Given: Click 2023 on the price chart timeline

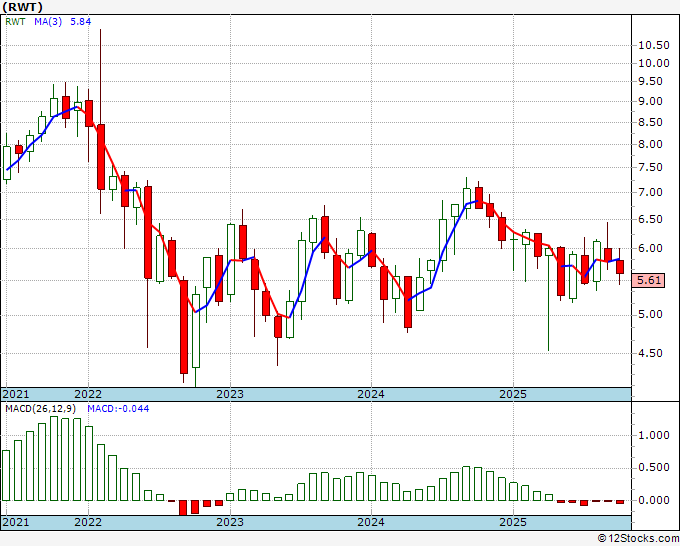Looking at the screenshot, I should coord(230,394).
